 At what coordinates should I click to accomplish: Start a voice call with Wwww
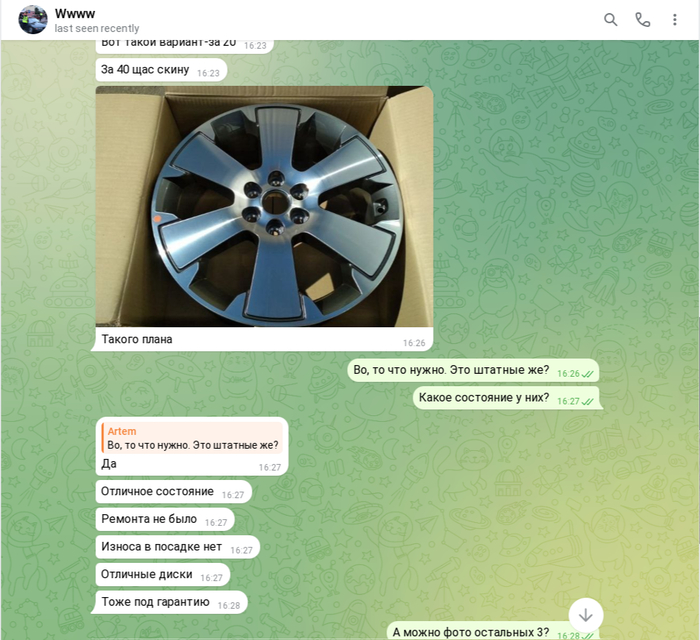click(643, 20)
